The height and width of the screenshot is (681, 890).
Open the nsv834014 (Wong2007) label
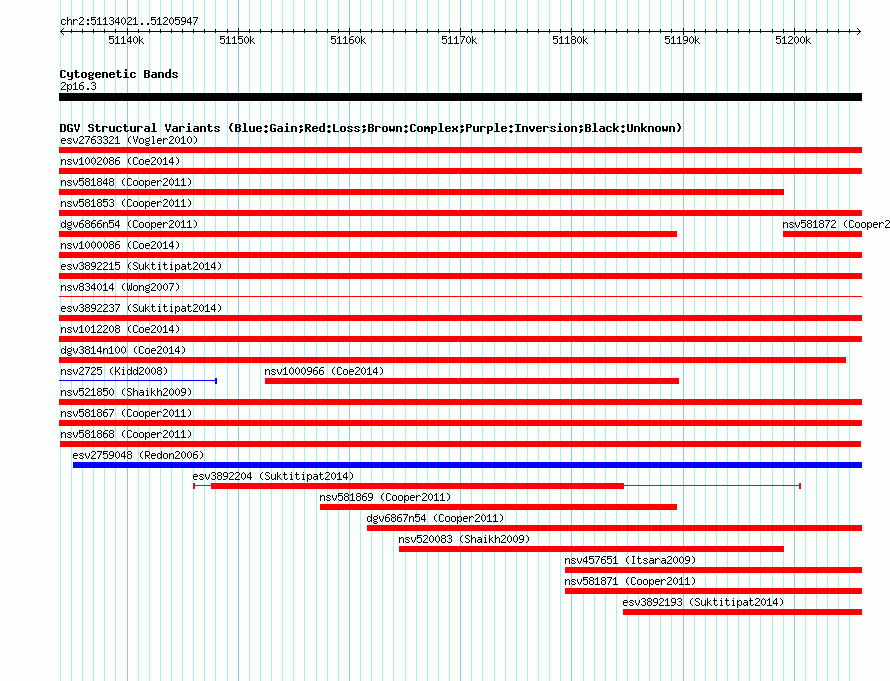(x=120, y=287)
